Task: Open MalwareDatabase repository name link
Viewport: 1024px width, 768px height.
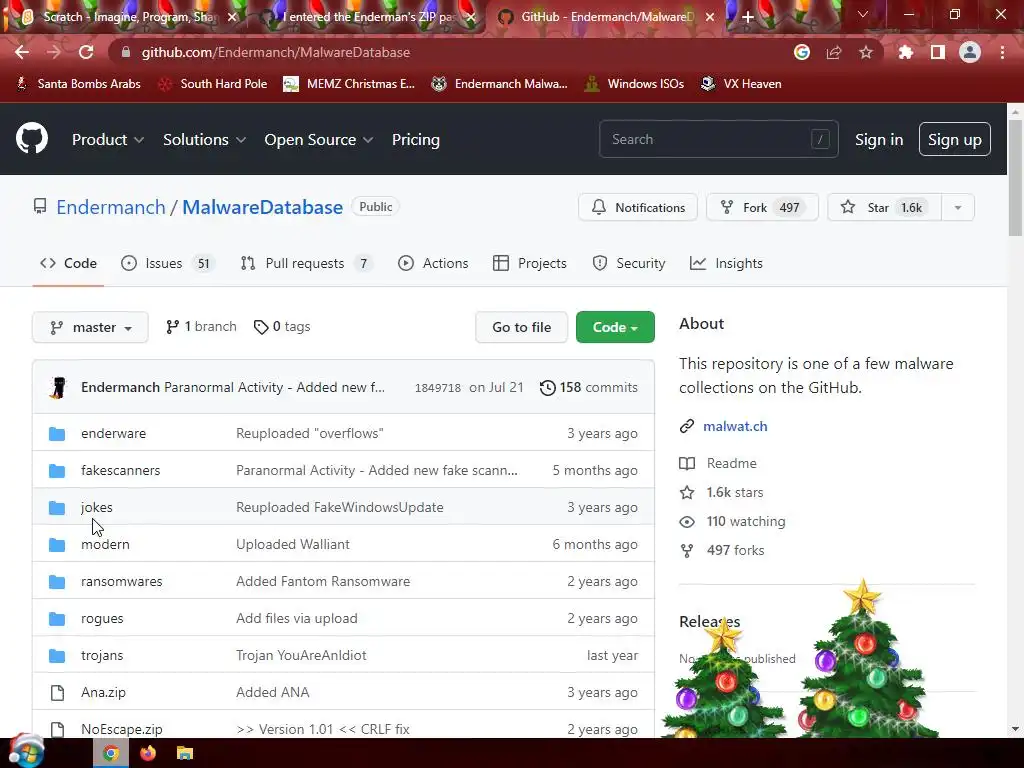Action: (x=263, y=207)
